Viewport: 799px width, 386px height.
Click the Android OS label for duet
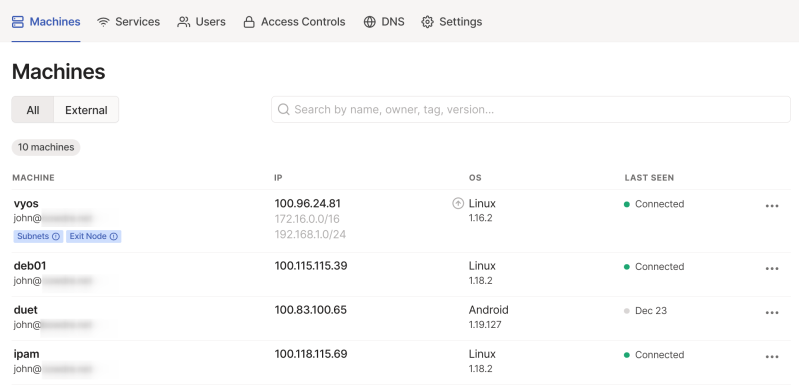click(489, 310)
